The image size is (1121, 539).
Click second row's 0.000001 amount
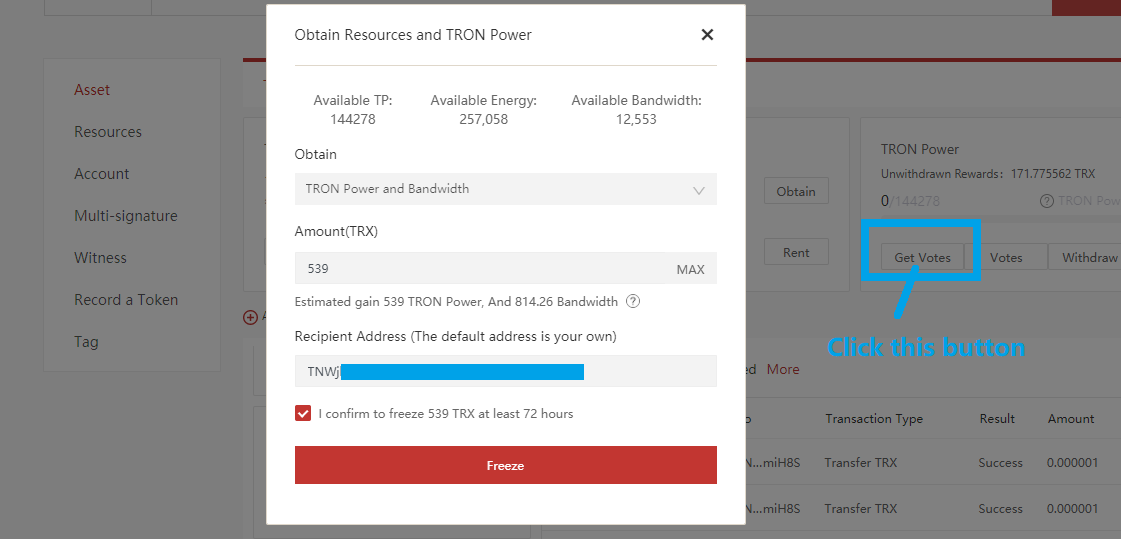coord(1072,508)
